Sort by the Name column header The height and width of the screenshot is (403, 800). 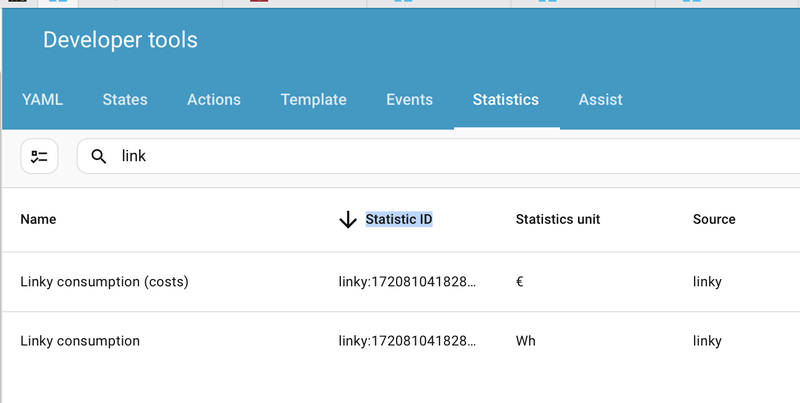point(38,219)
